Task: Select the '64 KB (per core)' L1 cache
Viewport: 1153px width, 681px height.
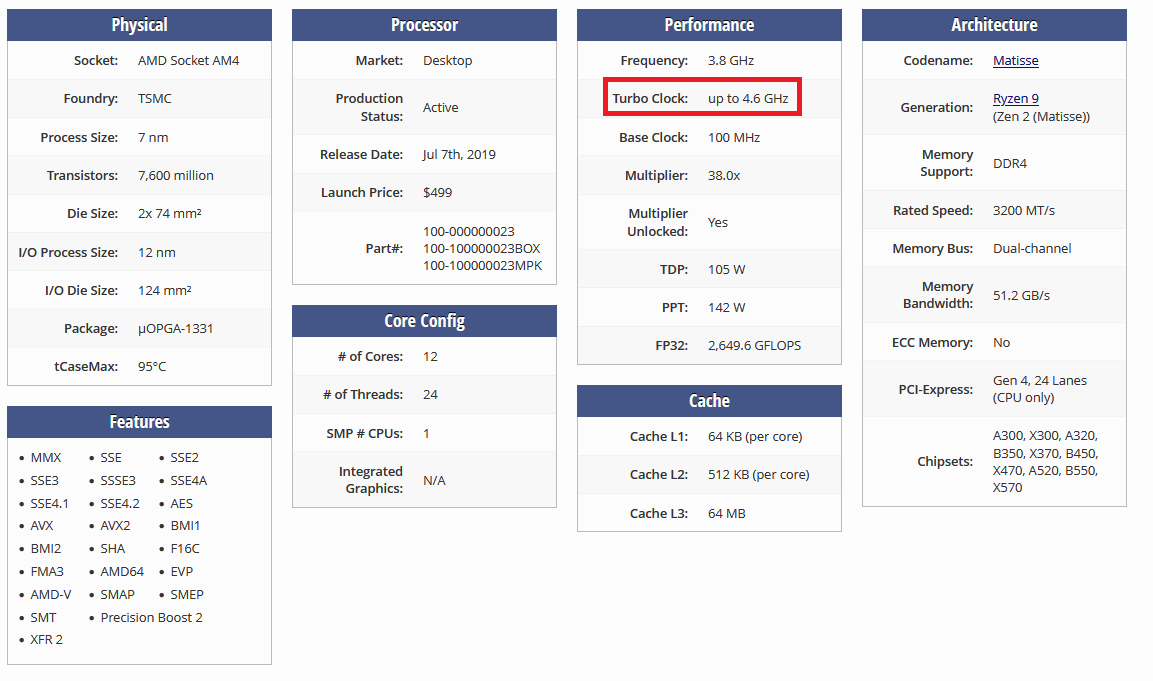Action: (x=755, y=437)
